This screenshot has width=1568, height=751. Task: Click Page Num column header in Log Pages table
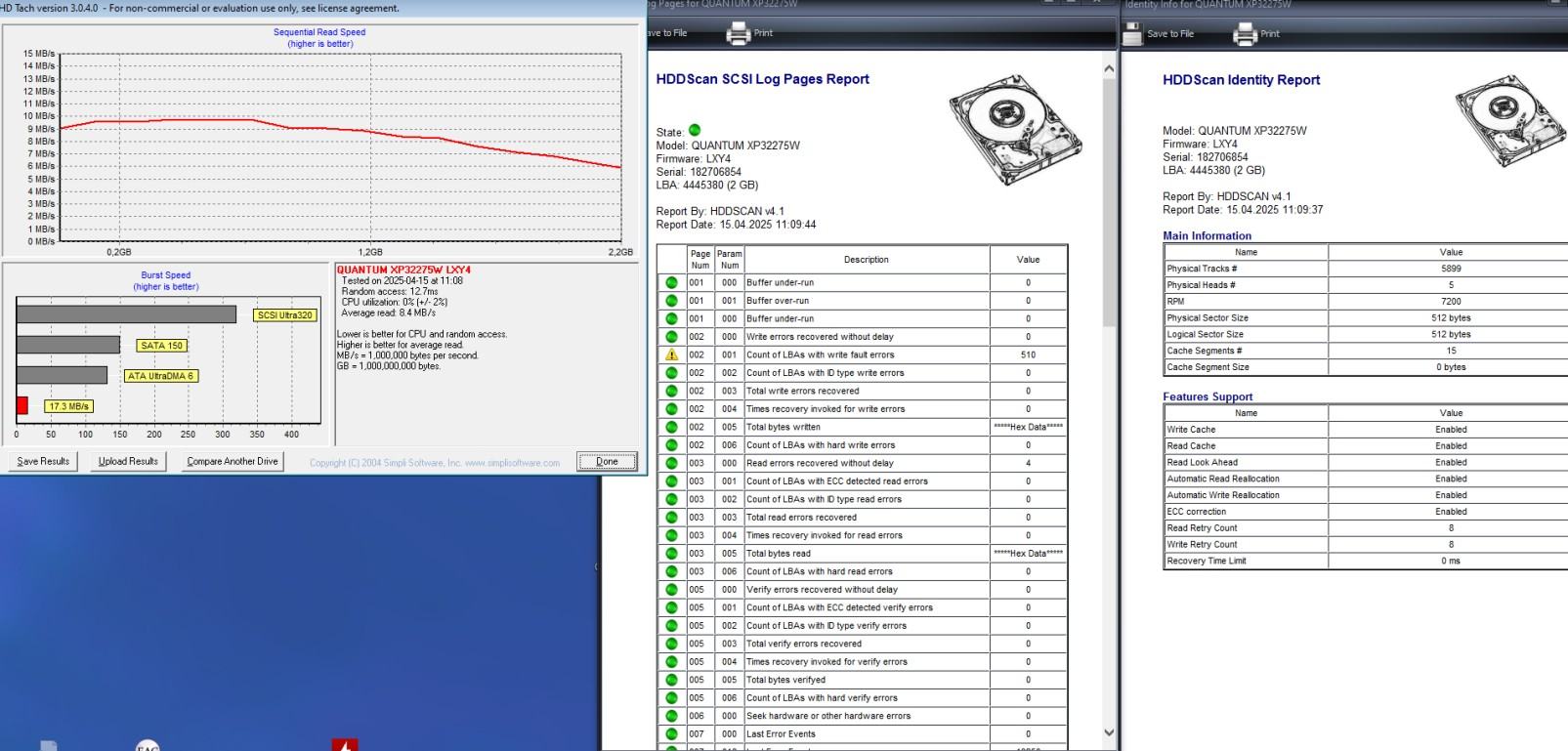coord(700,260)
